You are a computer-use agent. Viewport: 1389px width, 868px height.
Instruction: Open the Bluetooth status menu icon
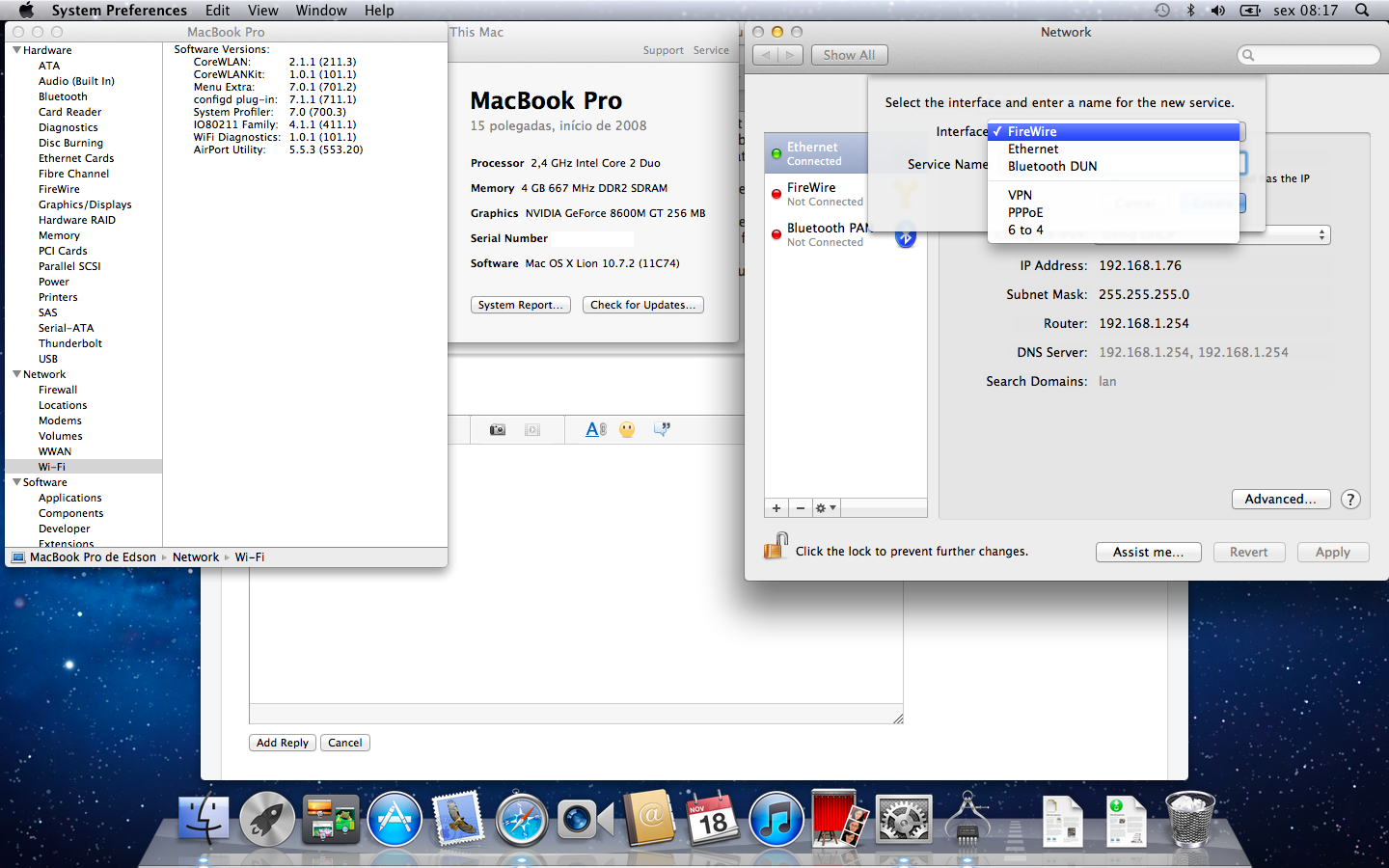[1190, 11]
